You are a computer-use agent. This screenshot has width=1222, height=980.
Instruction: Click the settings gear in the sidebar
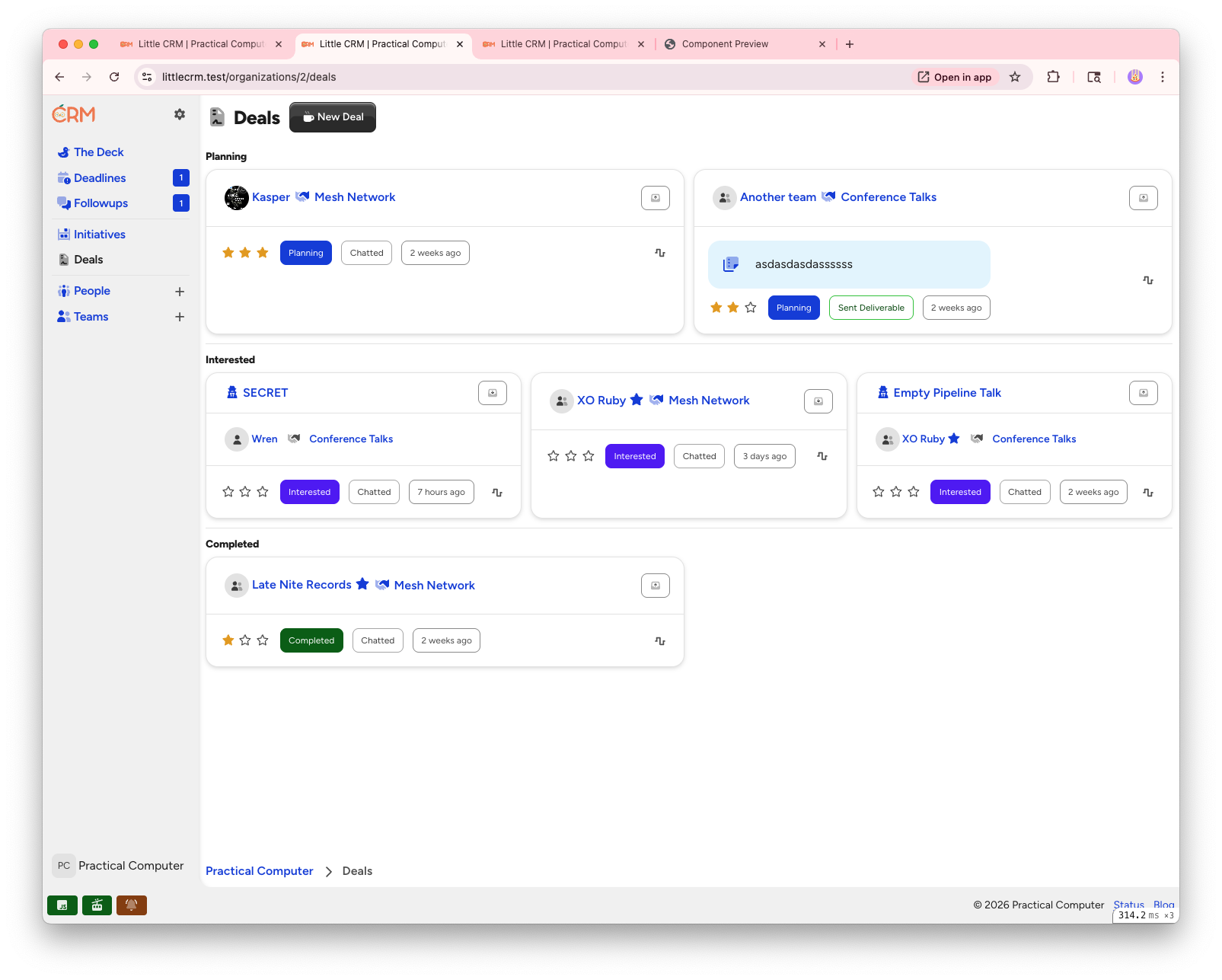pyautogui.click(x=180, y=114)
